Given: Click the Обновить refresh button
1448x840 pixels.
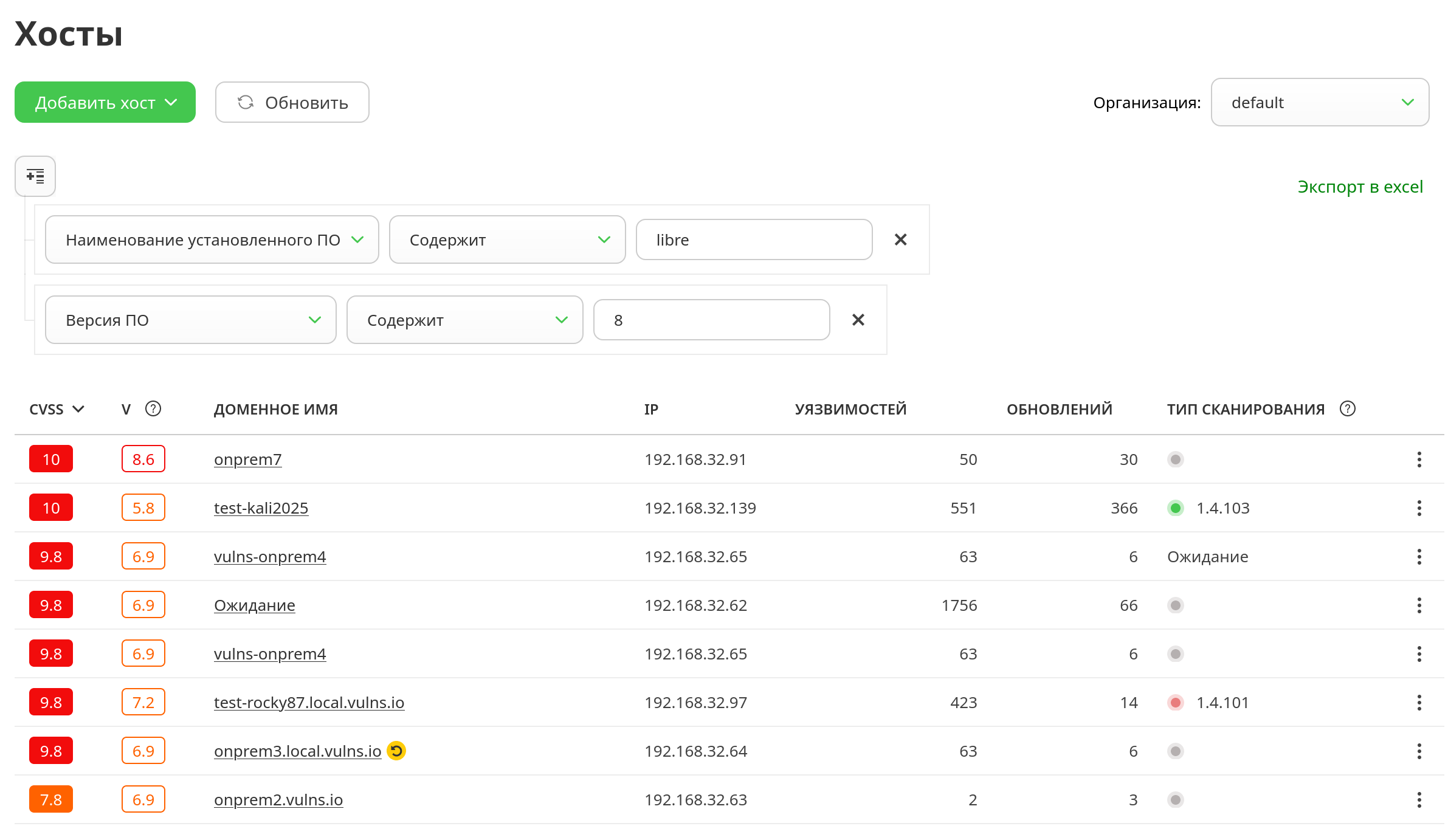Looking at the screenshot, I should (292, 103).
